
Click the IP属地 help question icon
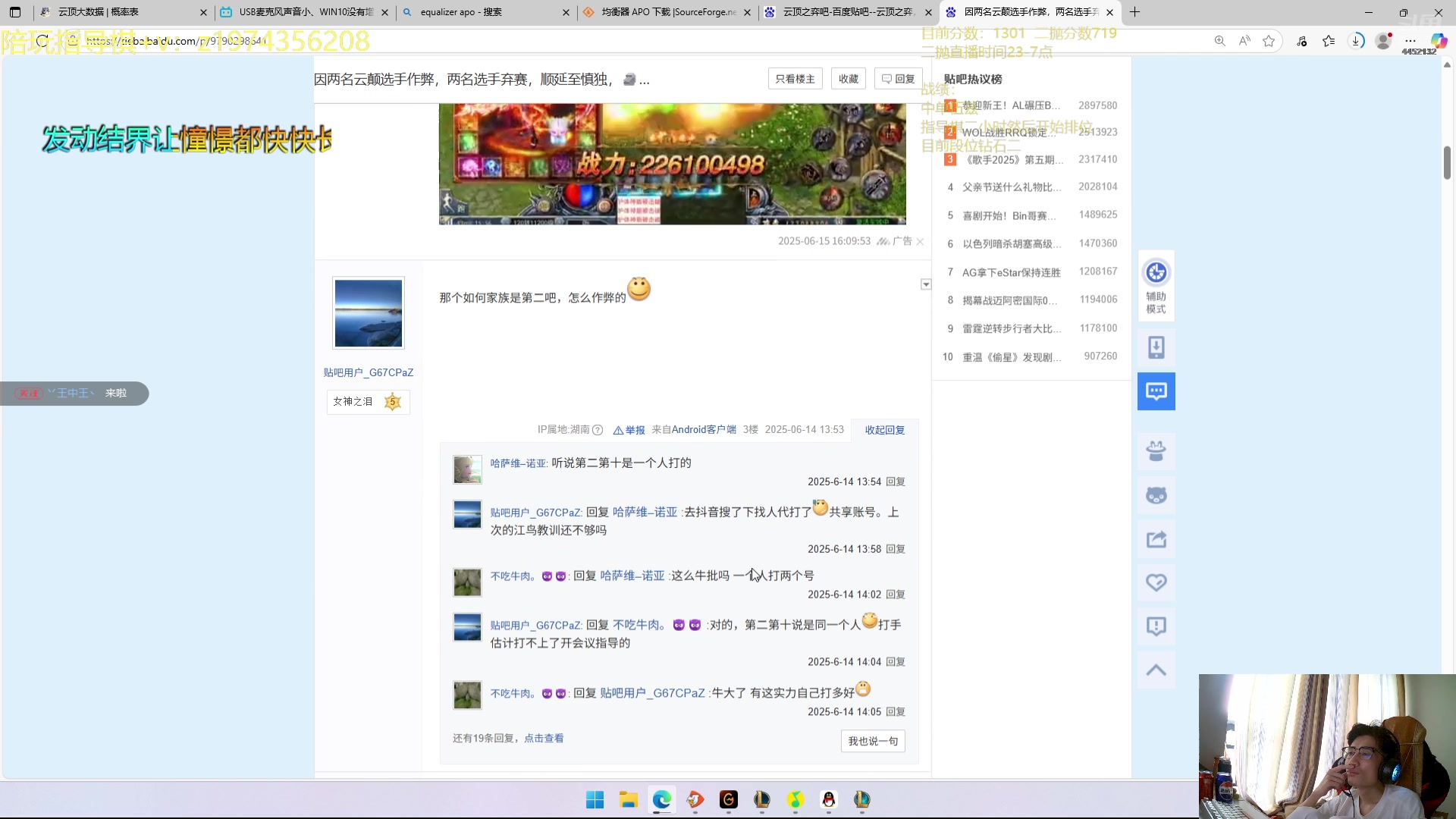(598, 430)
